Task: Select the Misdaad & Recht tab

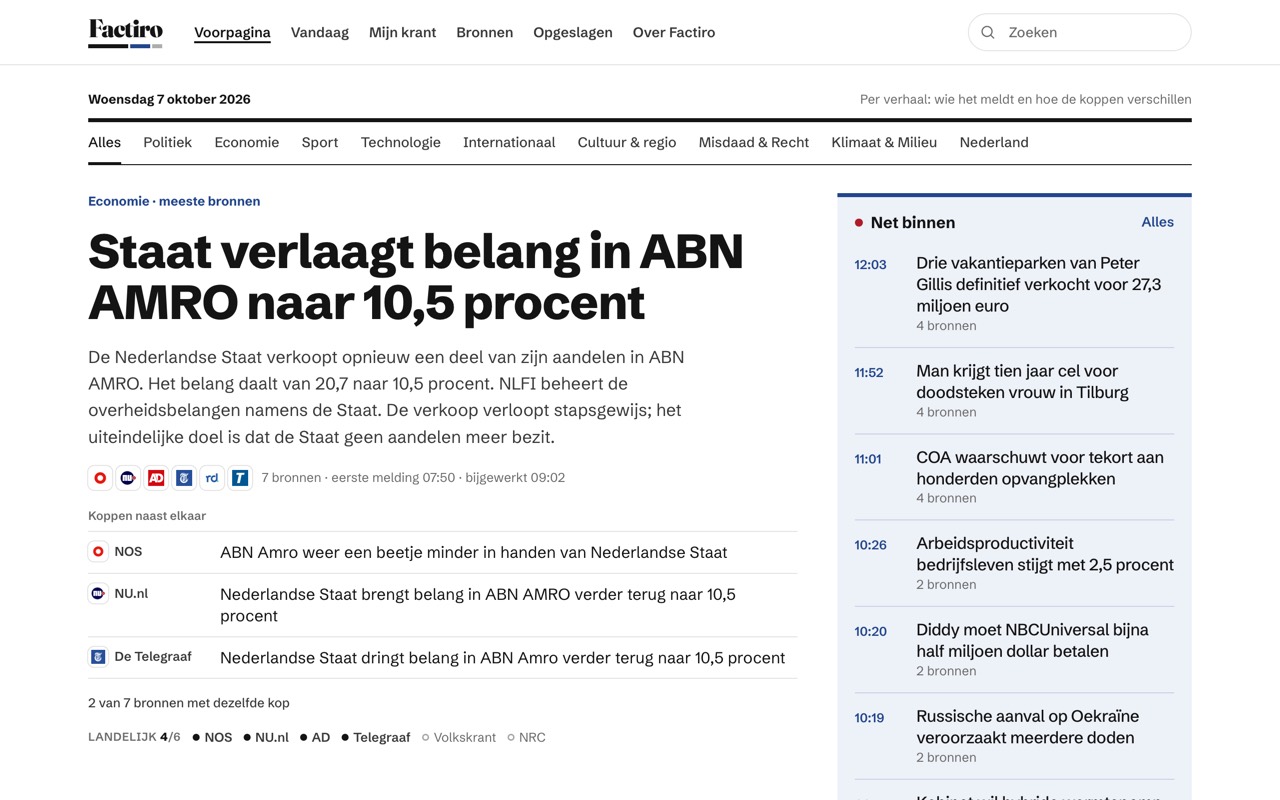Action: (x=754, y=142)
